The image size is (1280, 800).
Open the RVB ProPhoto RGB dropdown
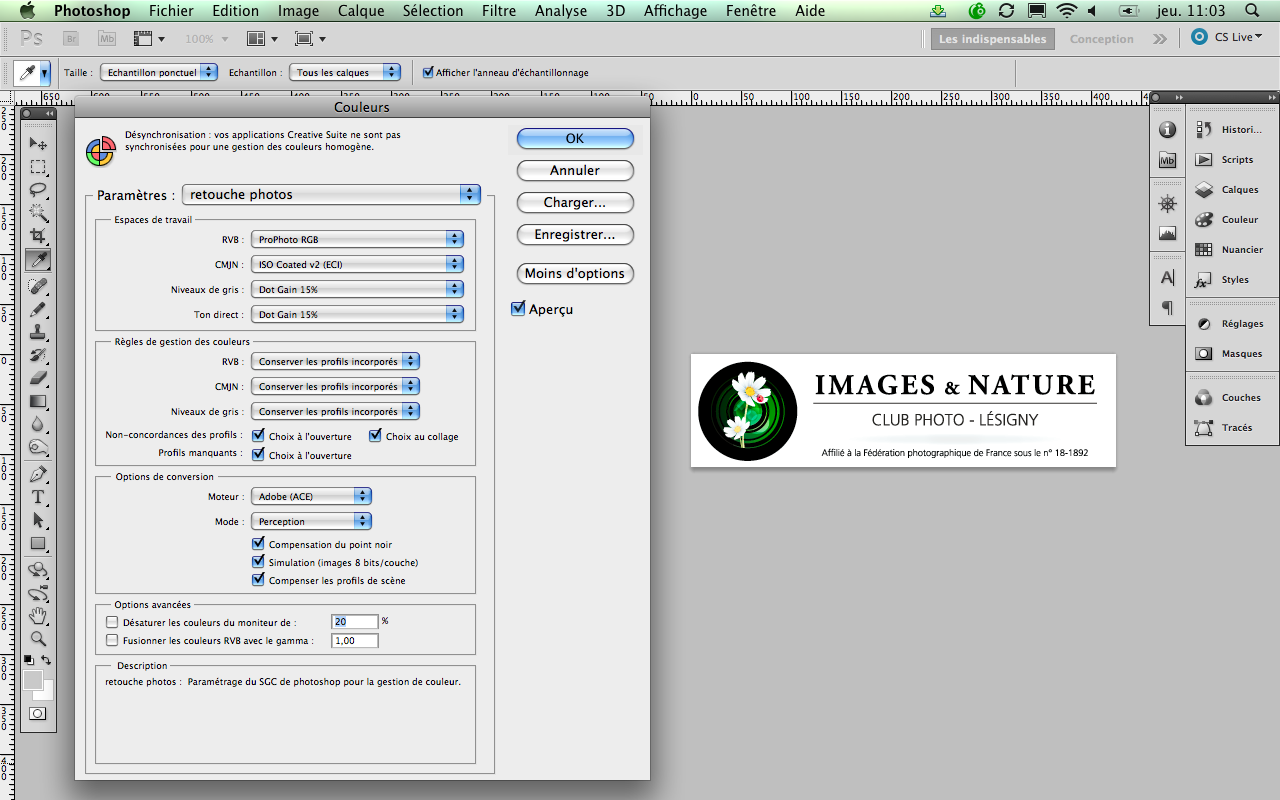(x=357, y=240)
